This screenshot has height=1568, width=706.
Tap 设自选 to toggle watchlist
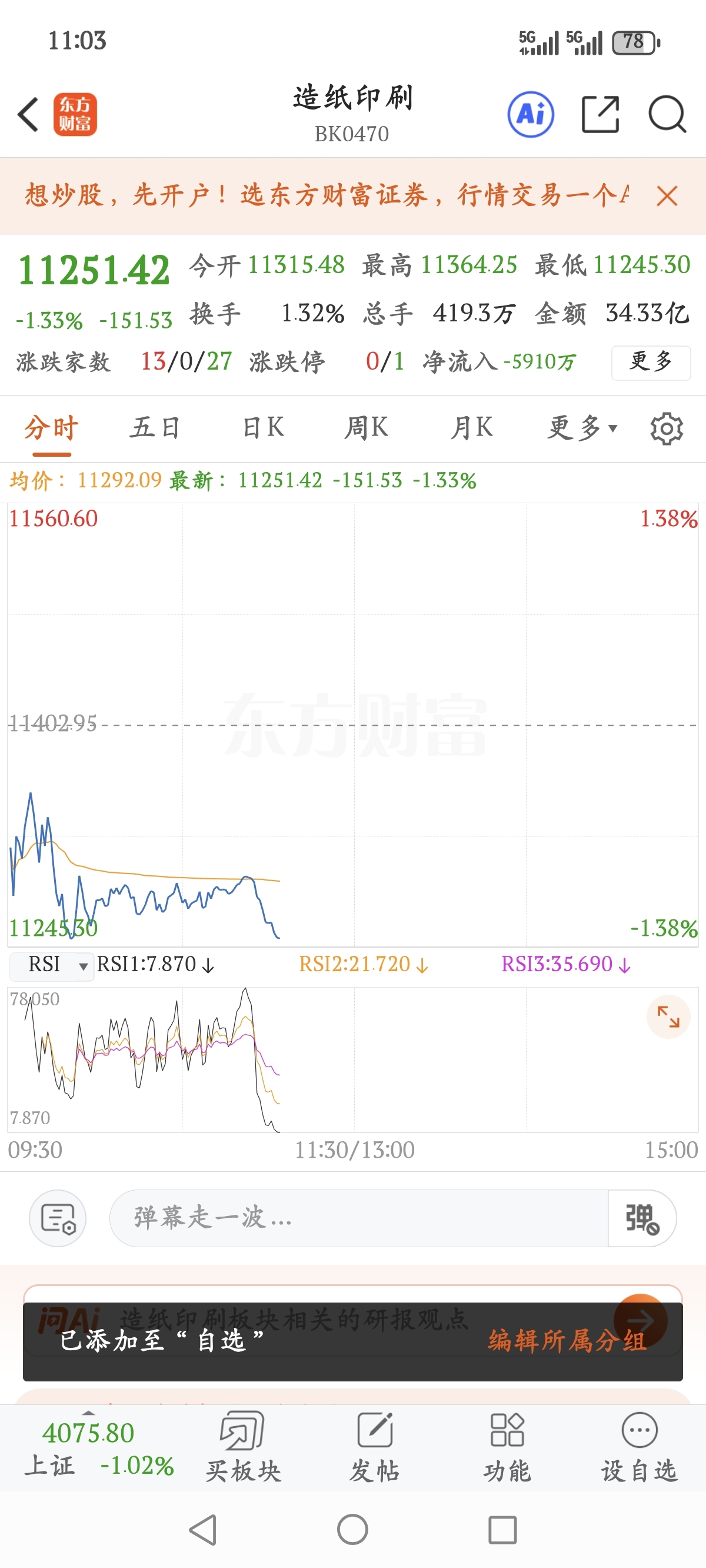tap(639, 1447)
